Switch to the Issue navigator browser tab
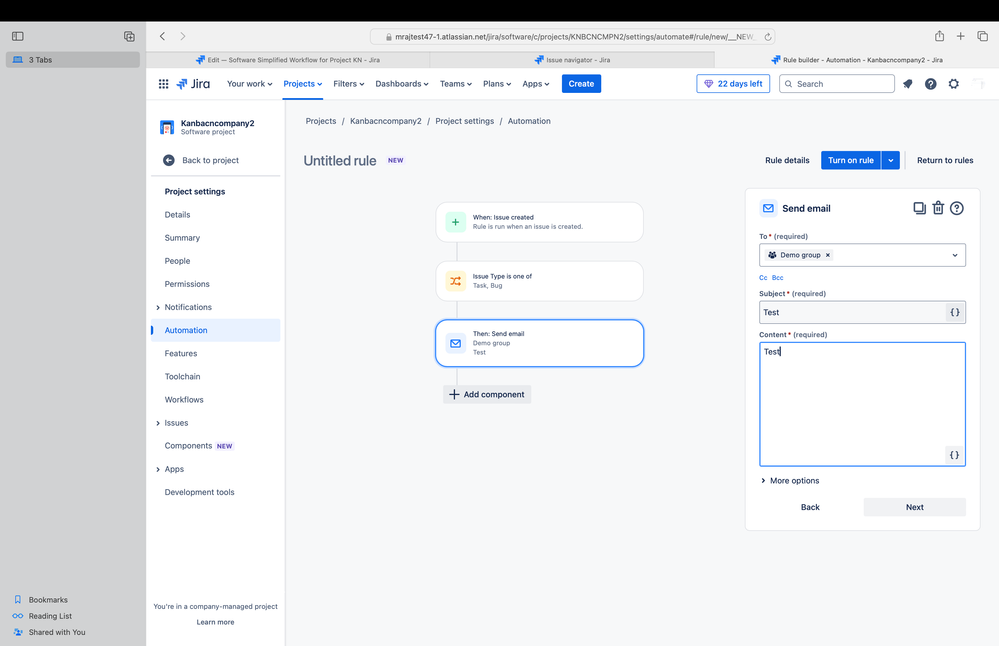Screen dimensions: 999x646 (572, 60)
